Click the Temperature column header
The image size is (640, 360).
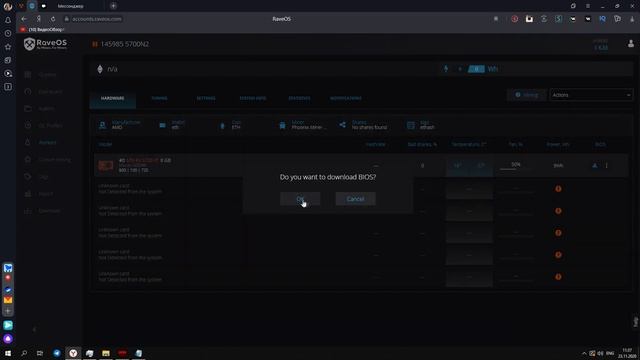tap(469, 144)
